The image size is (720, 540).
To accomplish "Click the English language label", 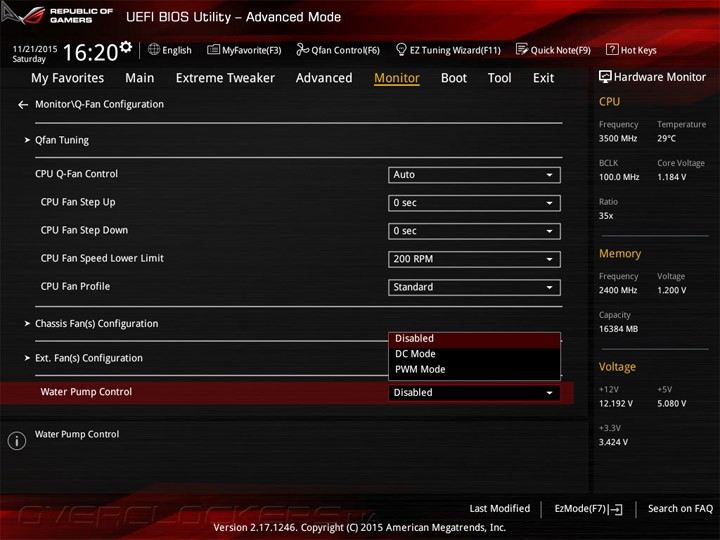I will 177,51.
